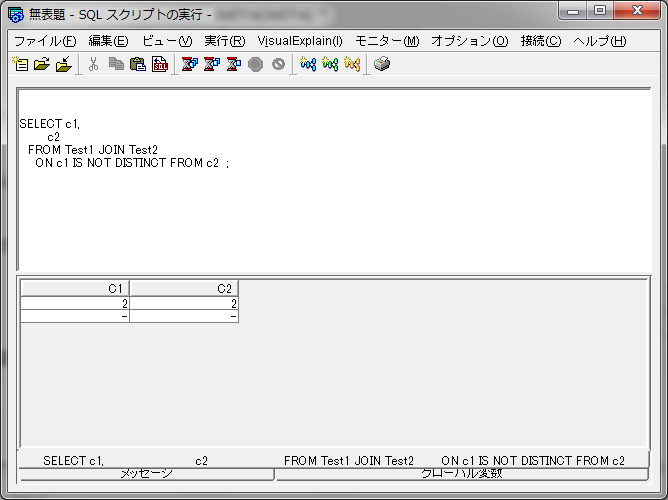Click the orange Visual Explain diagram icon
The width and height of the screenshot is (668, 500).
352,64
